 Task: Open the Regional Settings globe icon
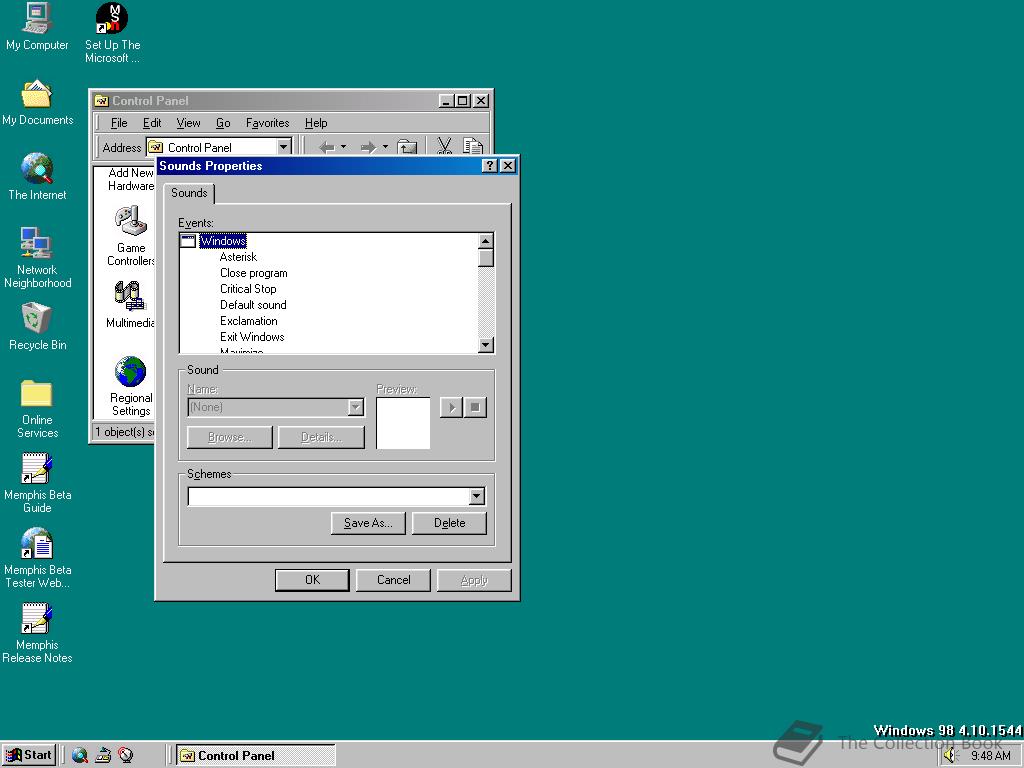[130, 373]
